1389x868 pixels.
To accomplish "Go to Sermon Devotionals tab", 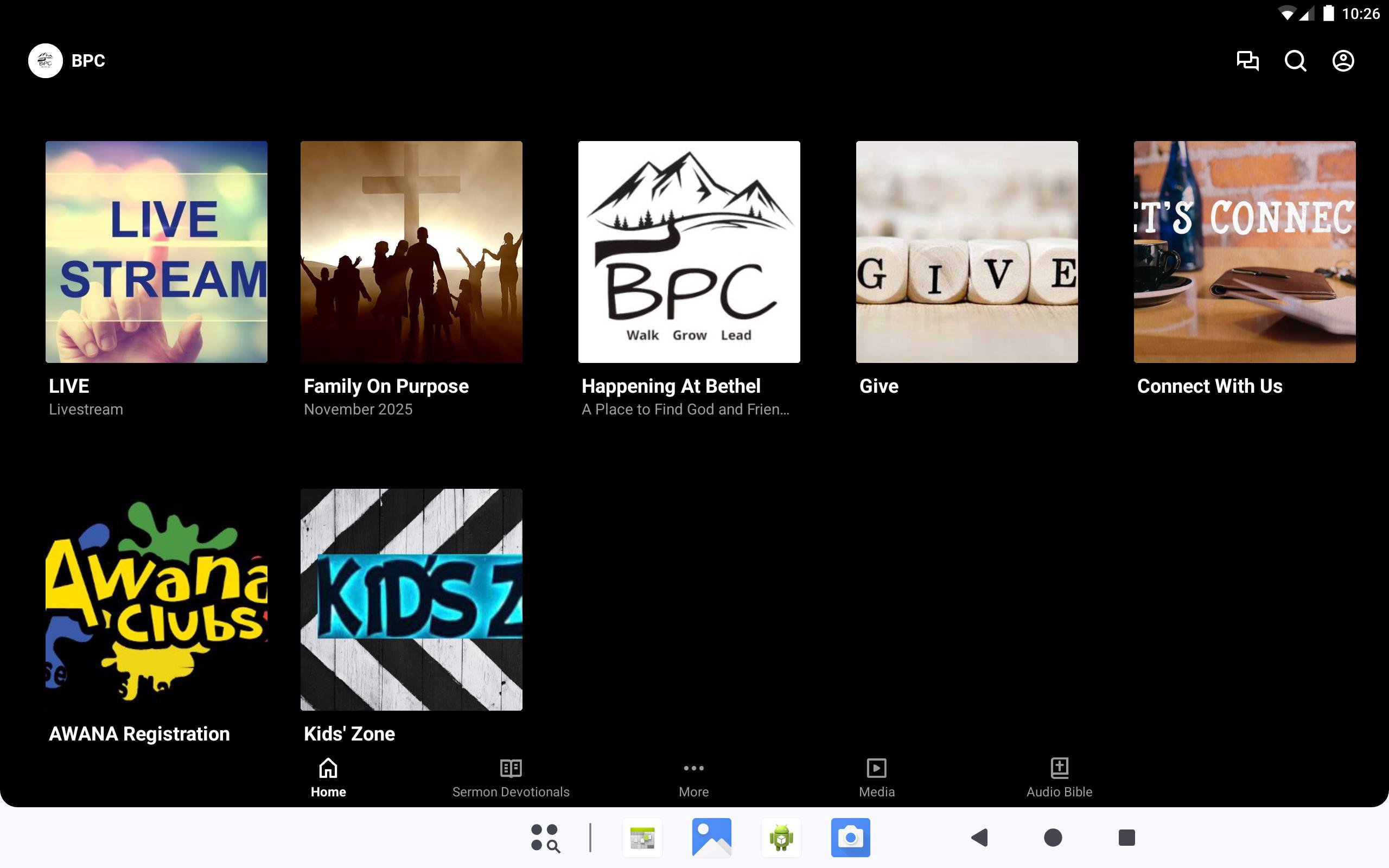I will tap(510, 777).
